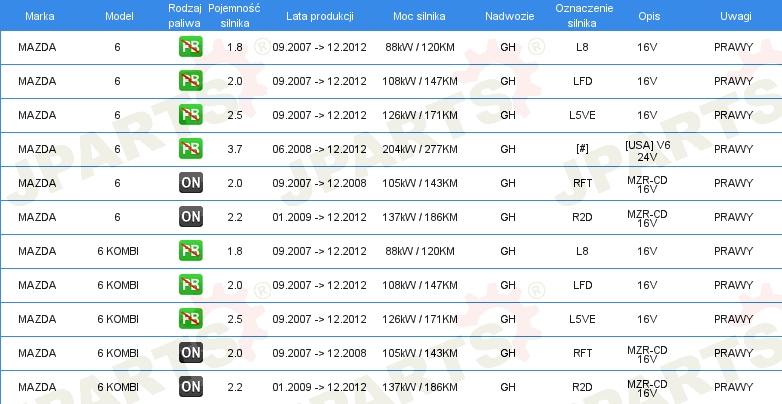Select the 3.7 engine capacity cell
The width and height of the screenshot is (782, 404).
(234, 149)
